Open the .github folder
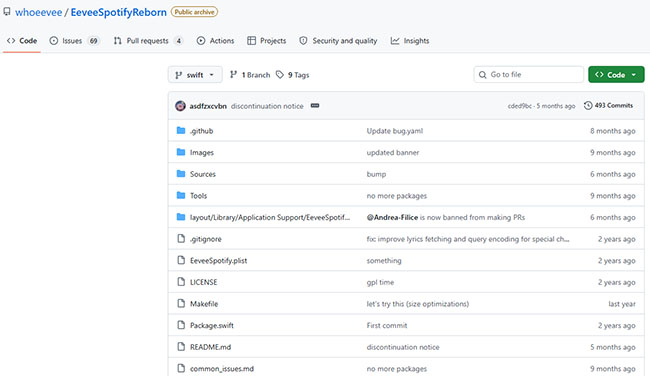The image size is (650, 376). (201, 131)
